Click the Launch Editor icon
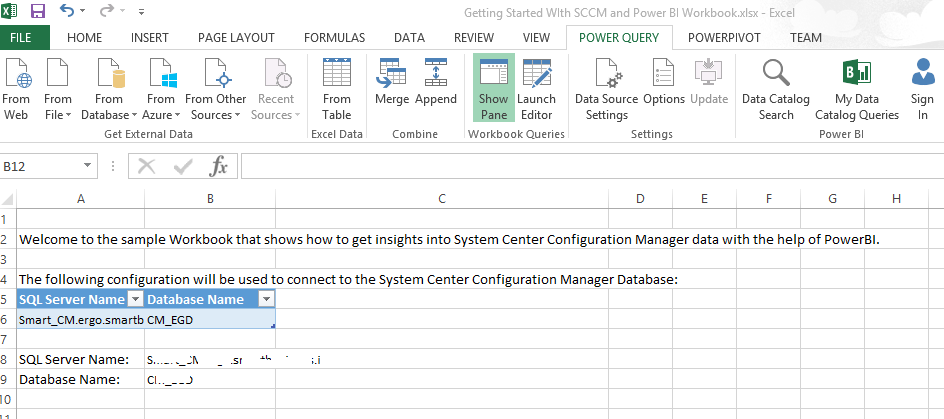The height and width of the screenshot is (419, 944). click(x=536, y=88)
